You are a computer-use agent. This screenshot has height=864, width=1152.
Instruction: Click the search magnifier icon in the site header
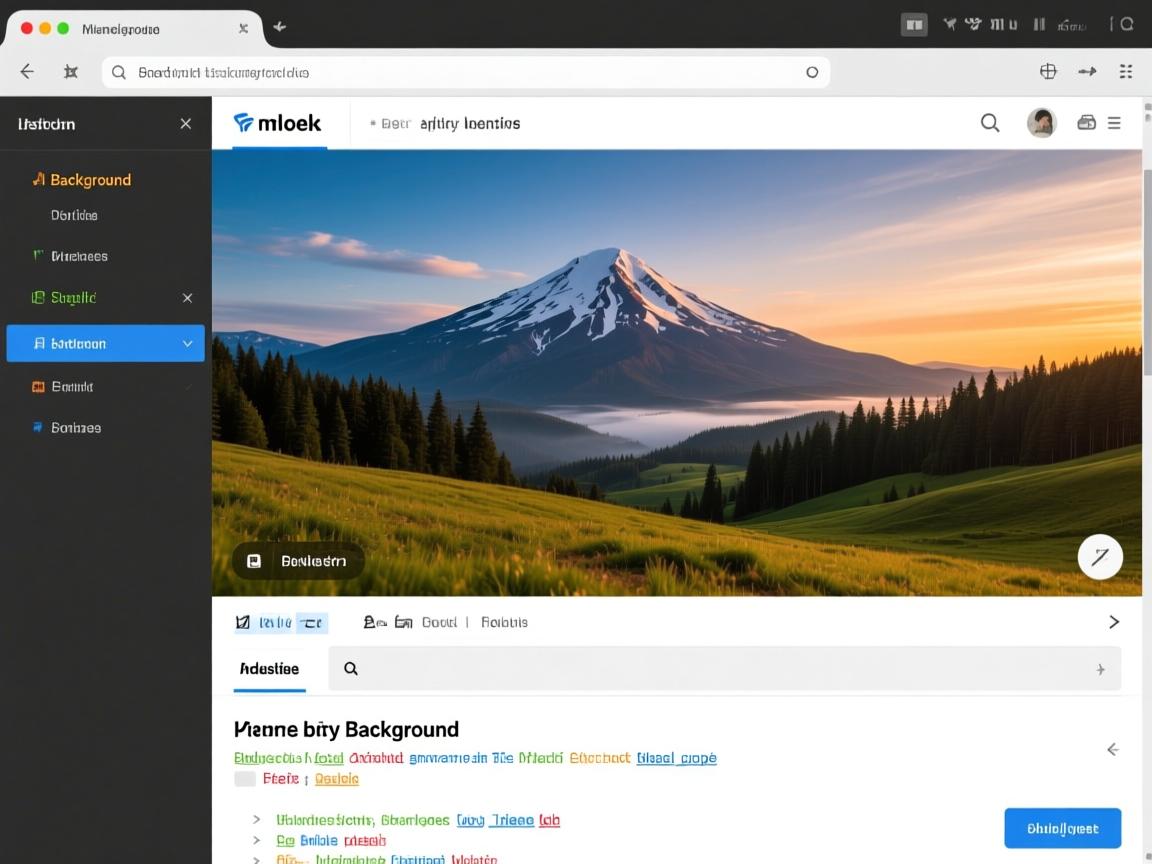990,123
